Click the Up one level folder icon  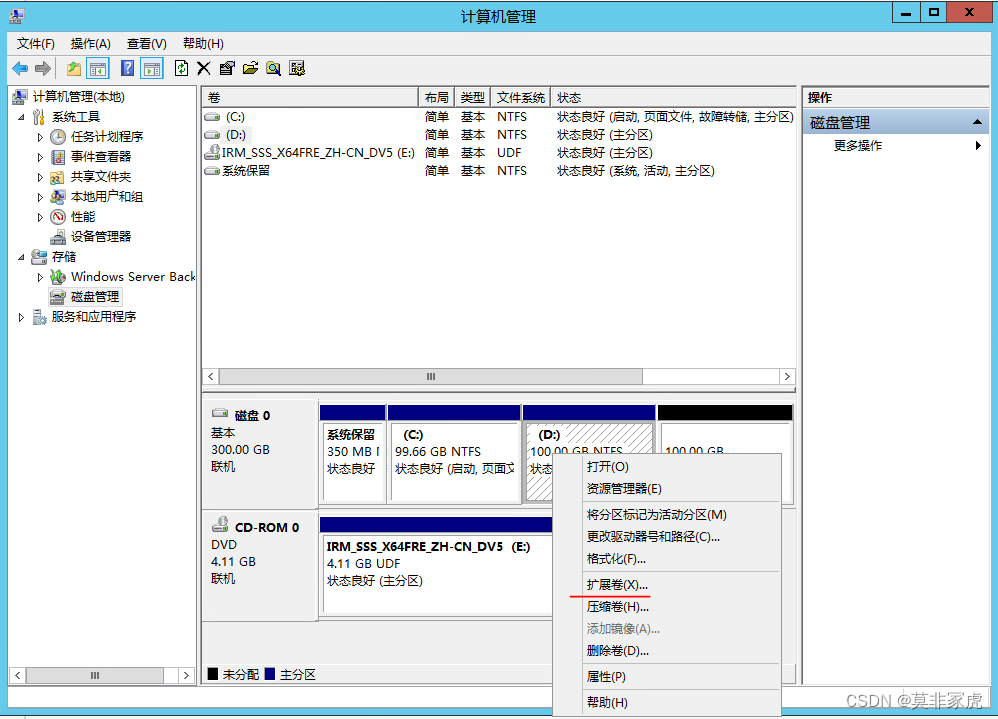(74, 68)
